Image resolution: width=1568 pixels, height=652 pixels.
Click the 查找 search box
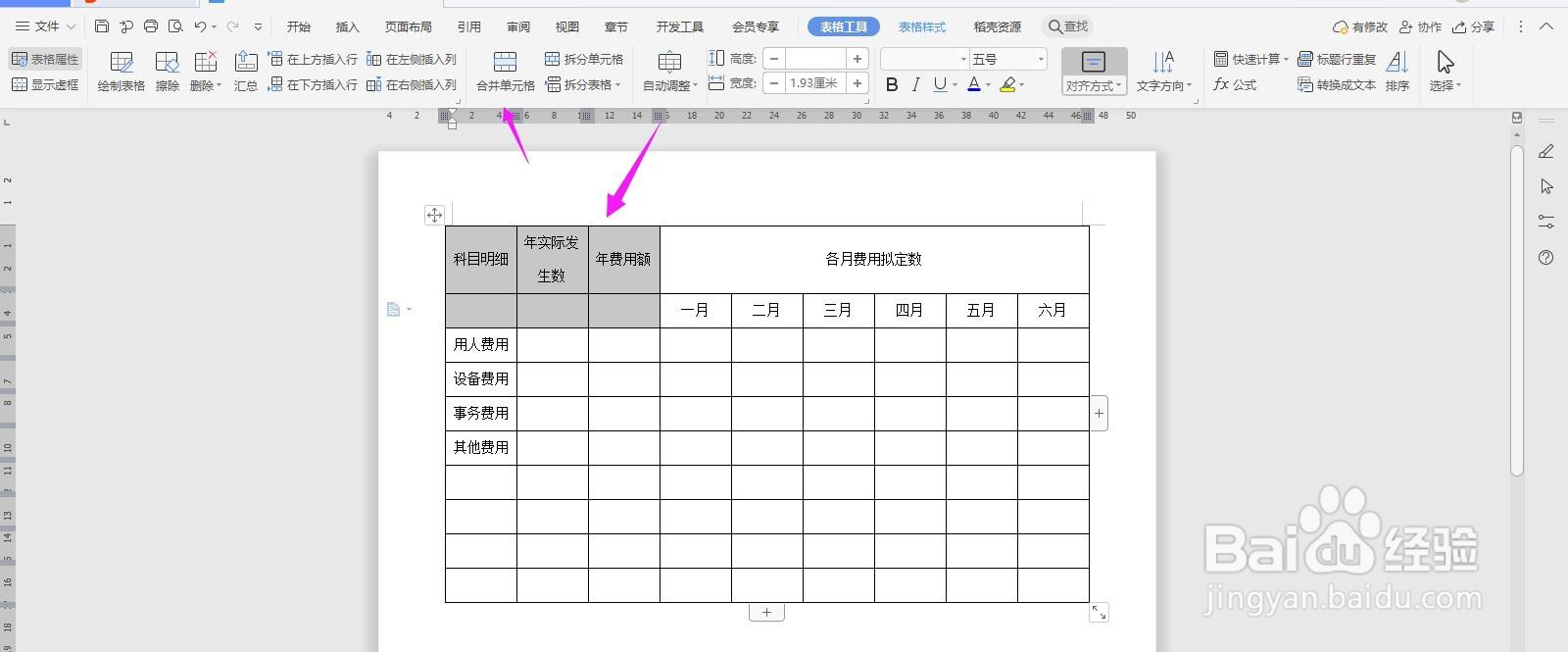[x=1067, y=26]
